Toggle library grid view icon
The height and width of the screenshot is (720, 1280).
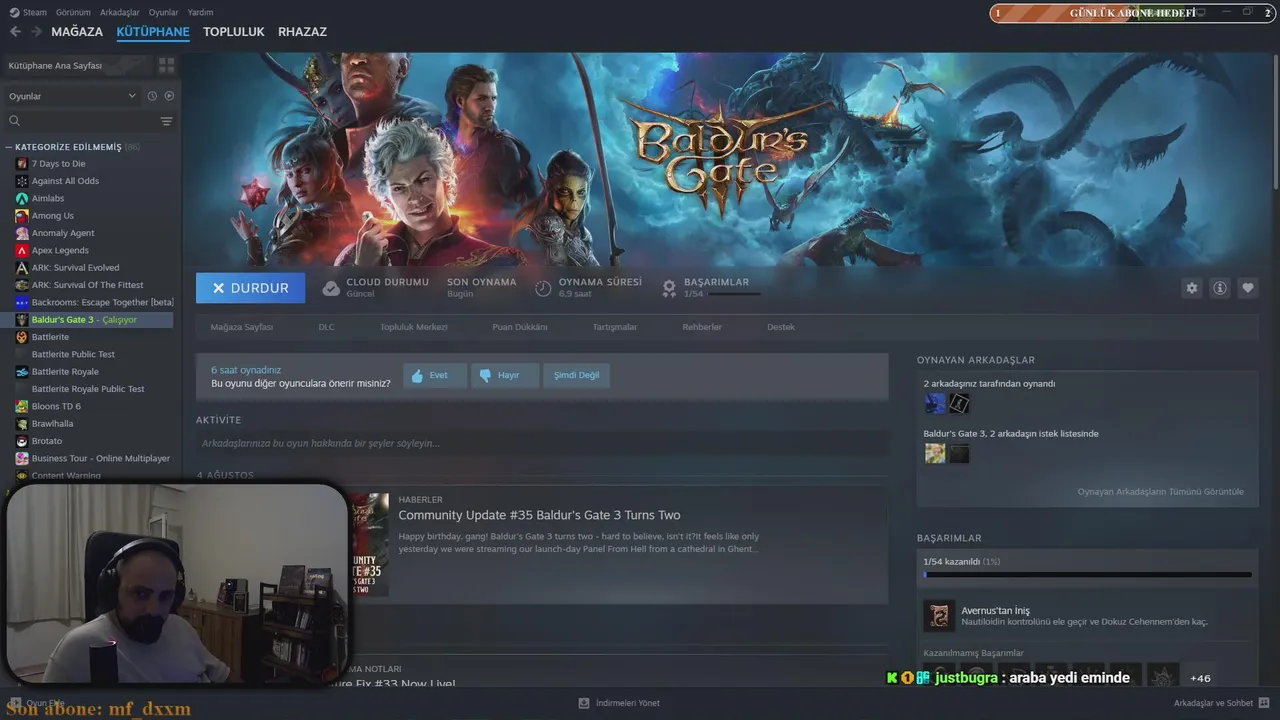click(166, 65)
